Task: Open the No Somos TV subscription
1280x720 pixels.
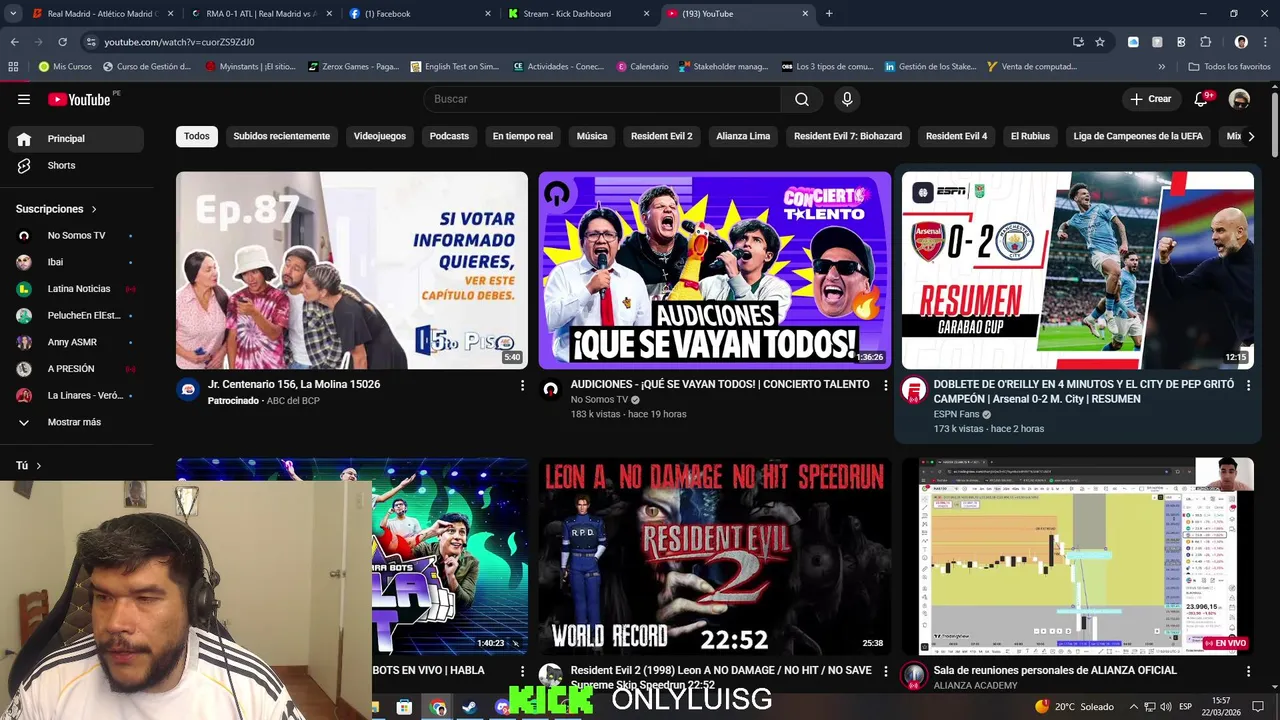Action: [x=76, y=235]
